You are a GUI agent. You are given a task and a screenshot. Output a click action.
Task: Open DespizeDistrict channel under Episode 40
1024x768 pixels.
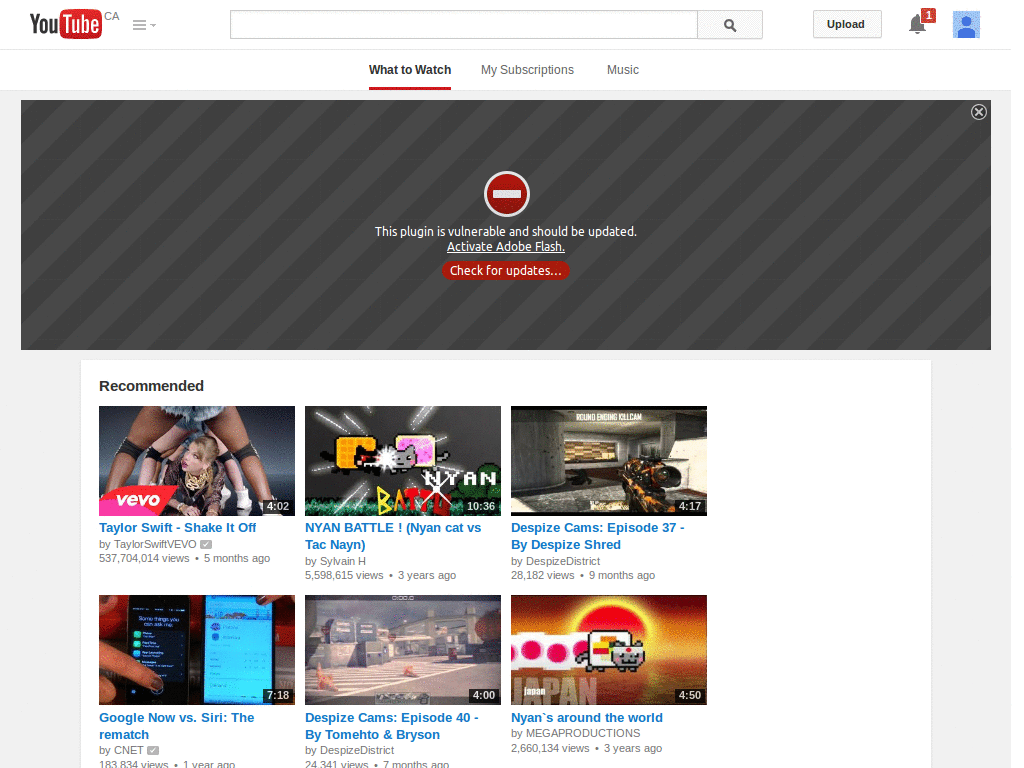coord(357,750)
